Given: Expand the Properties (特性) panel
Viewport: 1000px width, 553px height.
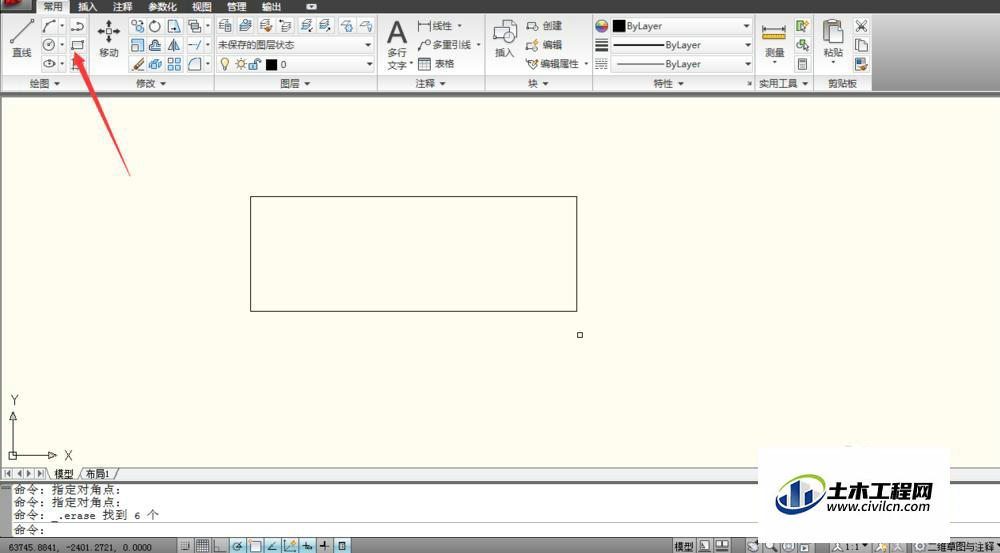Looking at the screenshot, I should 668,84.
